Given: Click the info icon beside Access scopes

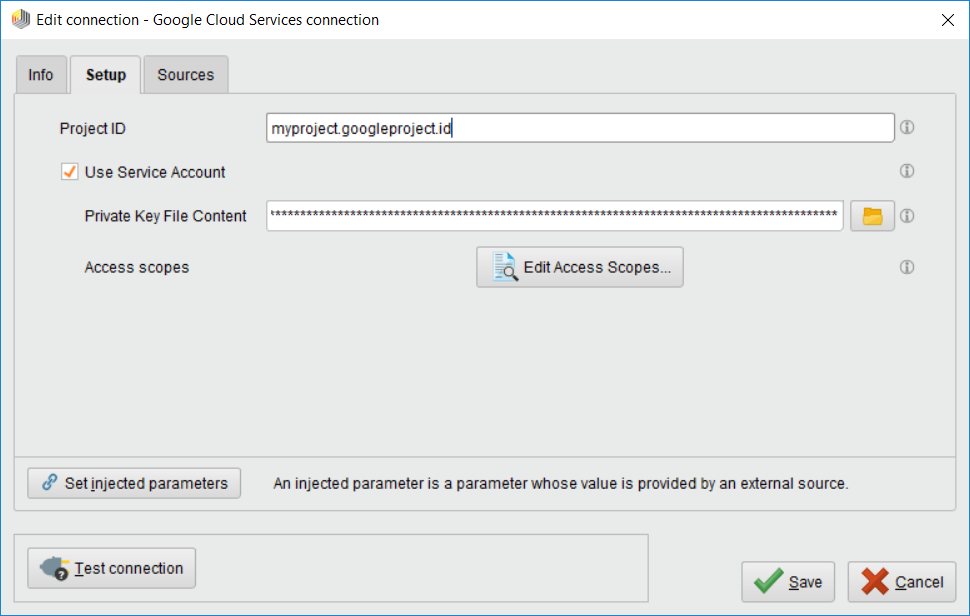Looking at the screenshot, I should coord(907,267).
